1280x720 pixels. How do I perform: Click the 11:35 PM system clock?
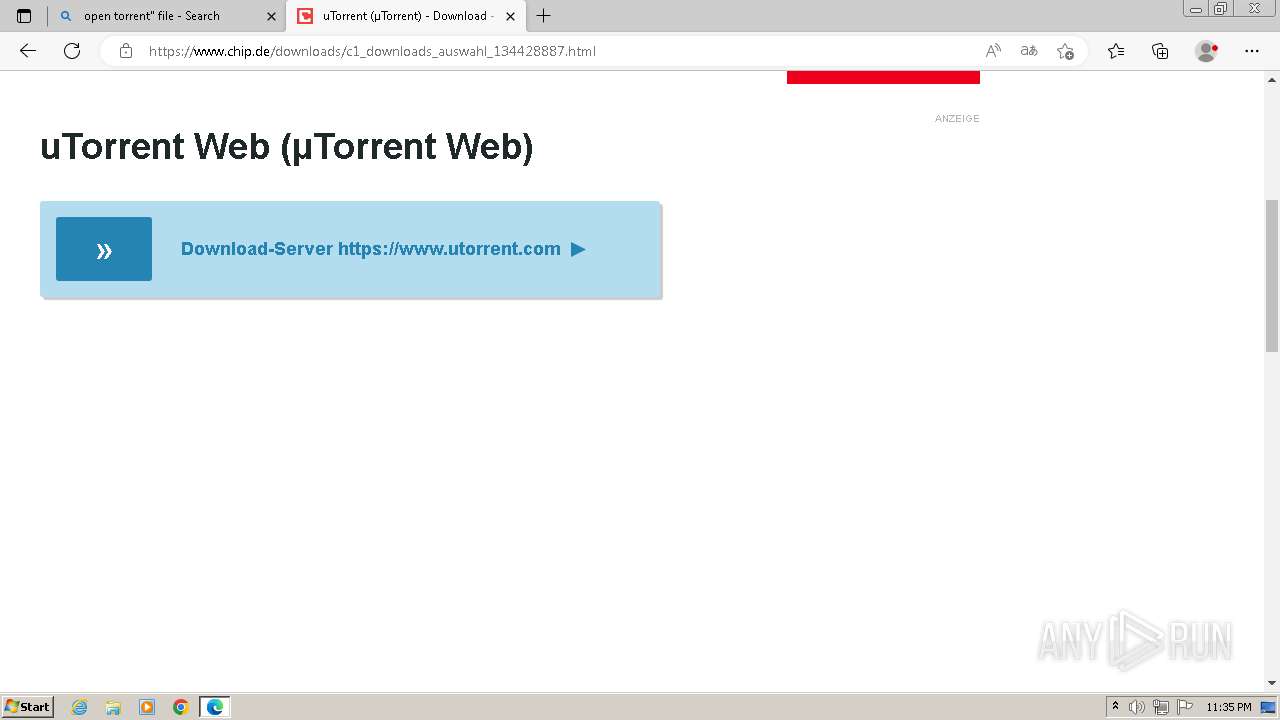tap(1229, 707)
